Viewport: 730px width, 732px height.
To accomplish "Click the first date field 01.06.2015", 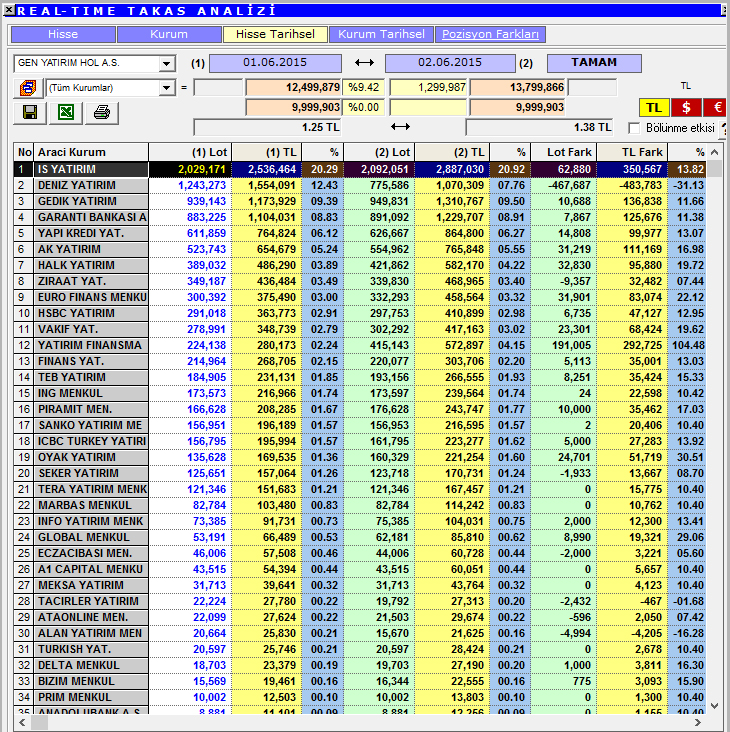I will 275,63.
